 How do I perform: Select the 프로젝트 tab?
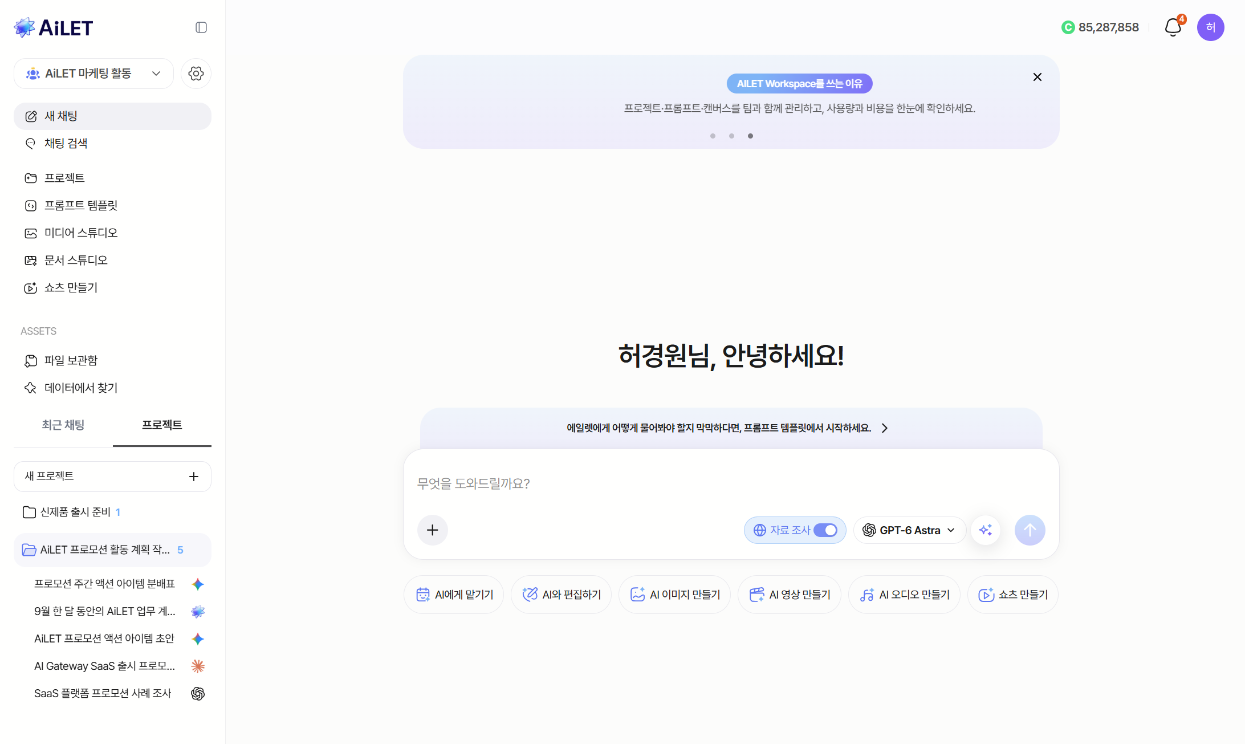pyautogui.click(x=162, y=425)
